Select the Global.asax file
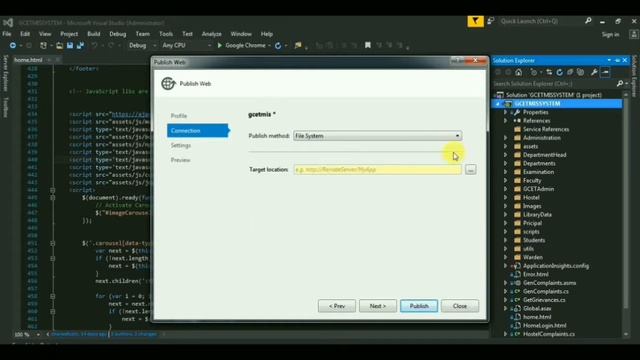640x360 pixels. pos(537,309)
